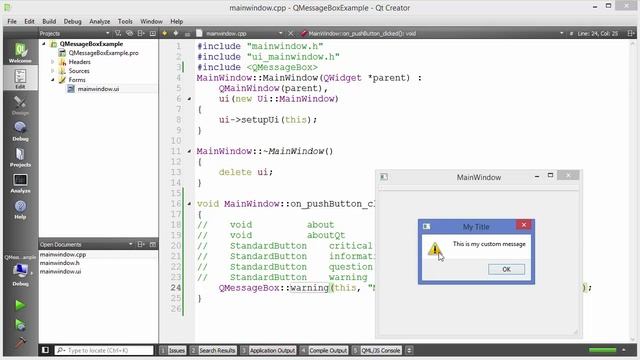
Task: Open the Analyze mode
Action: click(20, 183)
